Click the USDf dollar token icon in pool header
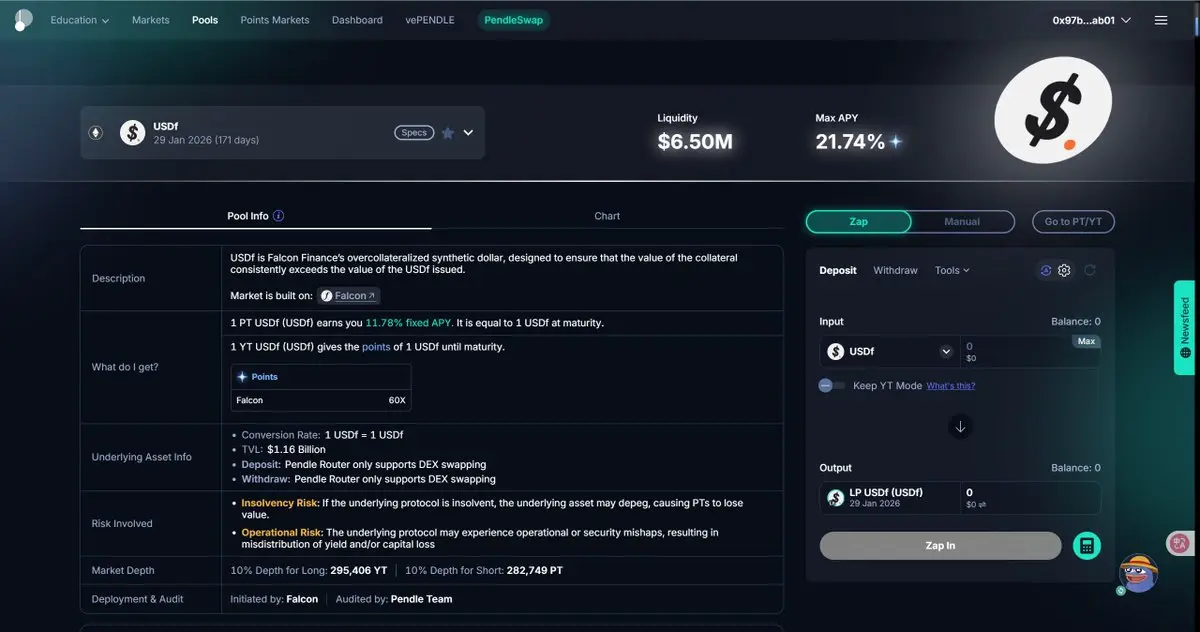This screenshot has width=1200, height=632. coord(133,132)
